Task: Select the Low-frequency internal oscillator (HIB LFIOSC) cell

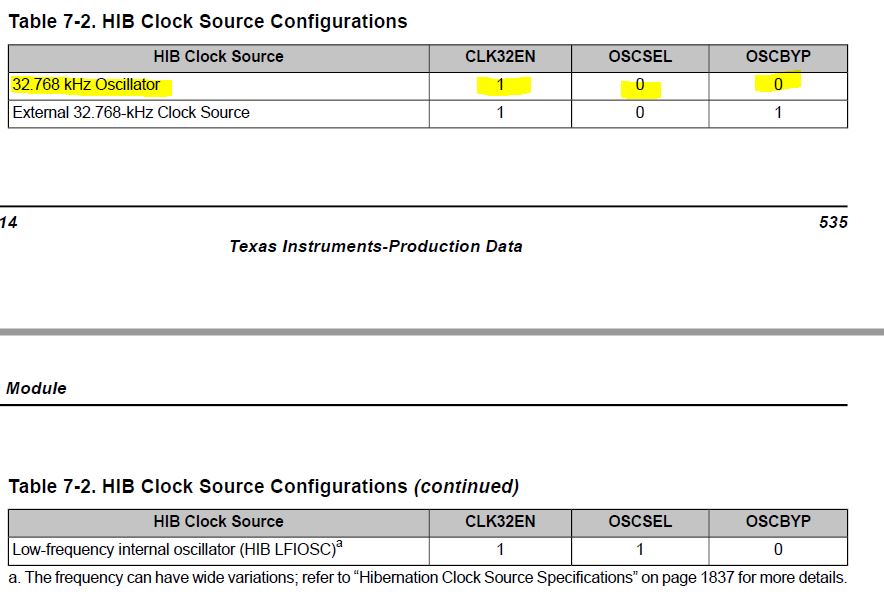Action: pos(175,549)
